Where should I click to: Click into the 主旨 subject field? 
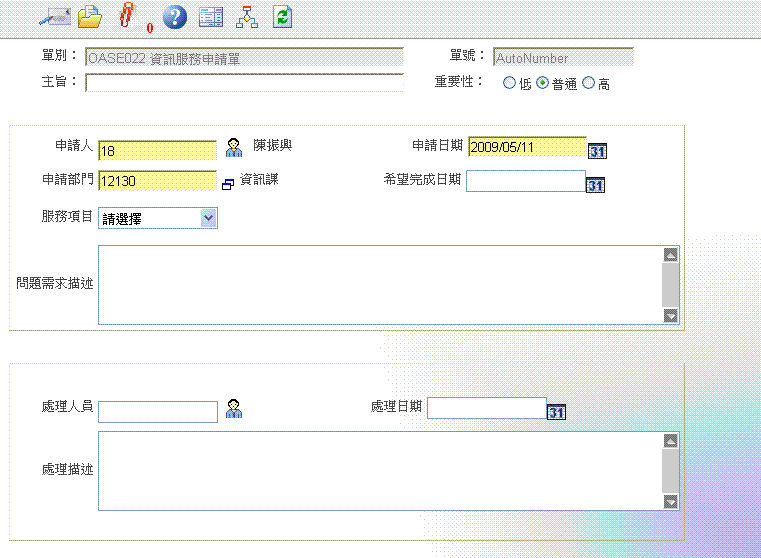tap(244, 82)
